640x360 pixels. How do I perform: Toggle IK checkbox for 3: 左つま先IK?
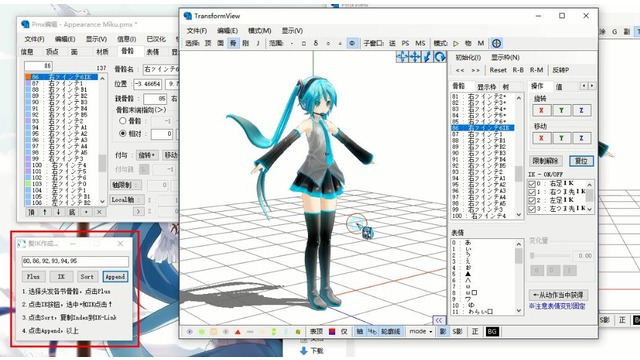(531, 209)
